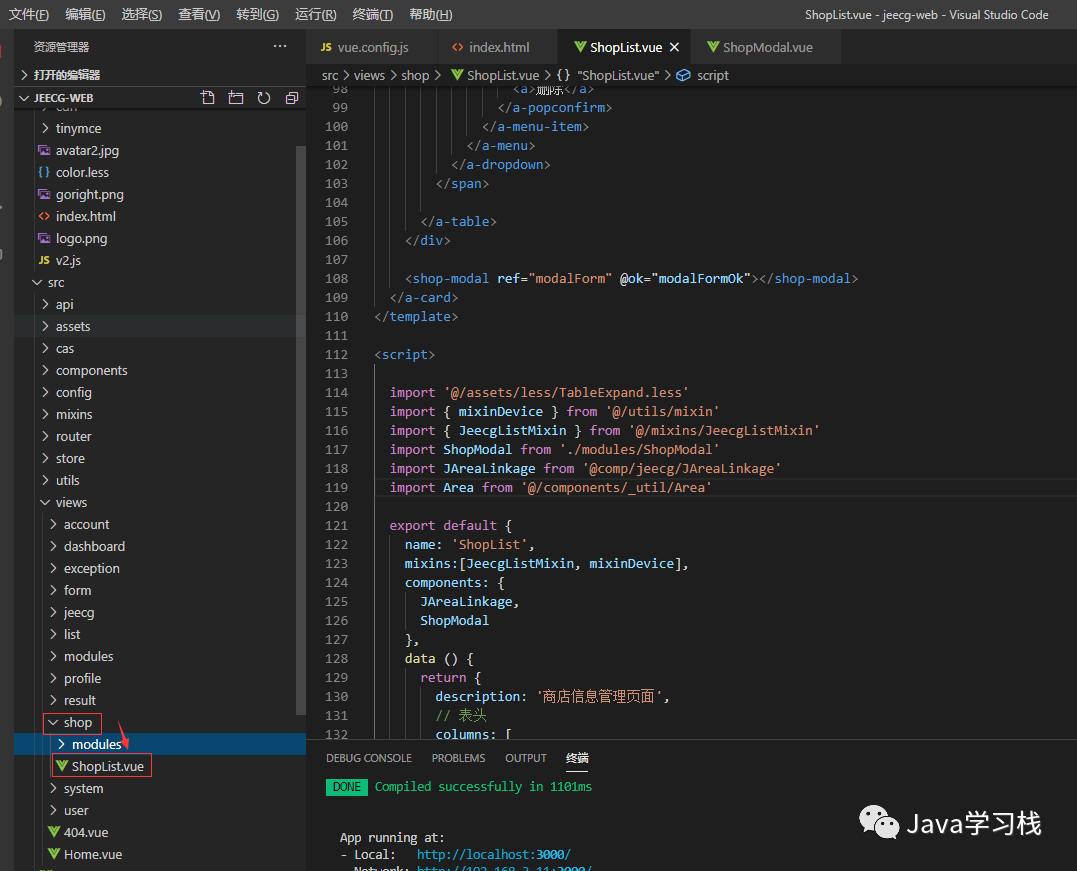Switch to the 终端 panel tab
Image resolution: width=1077 pixels, height=871 pixels.
577,758
